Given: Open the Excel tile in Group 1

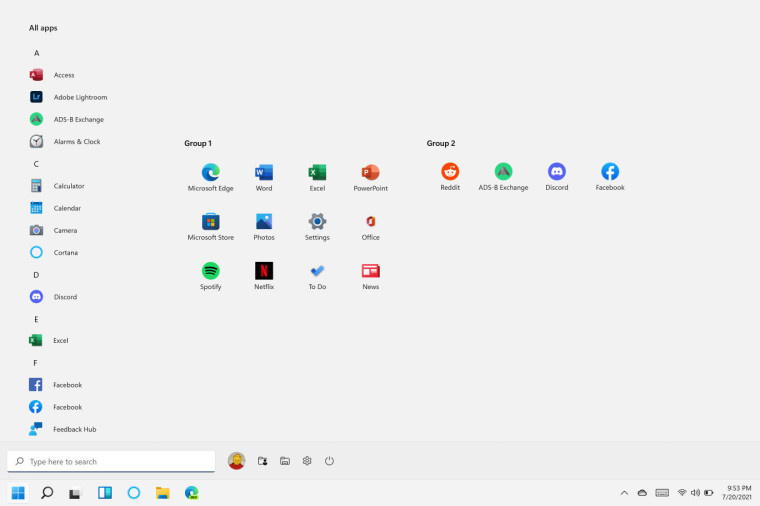Looking at the screenshot, I should click(x=317, y=177).
